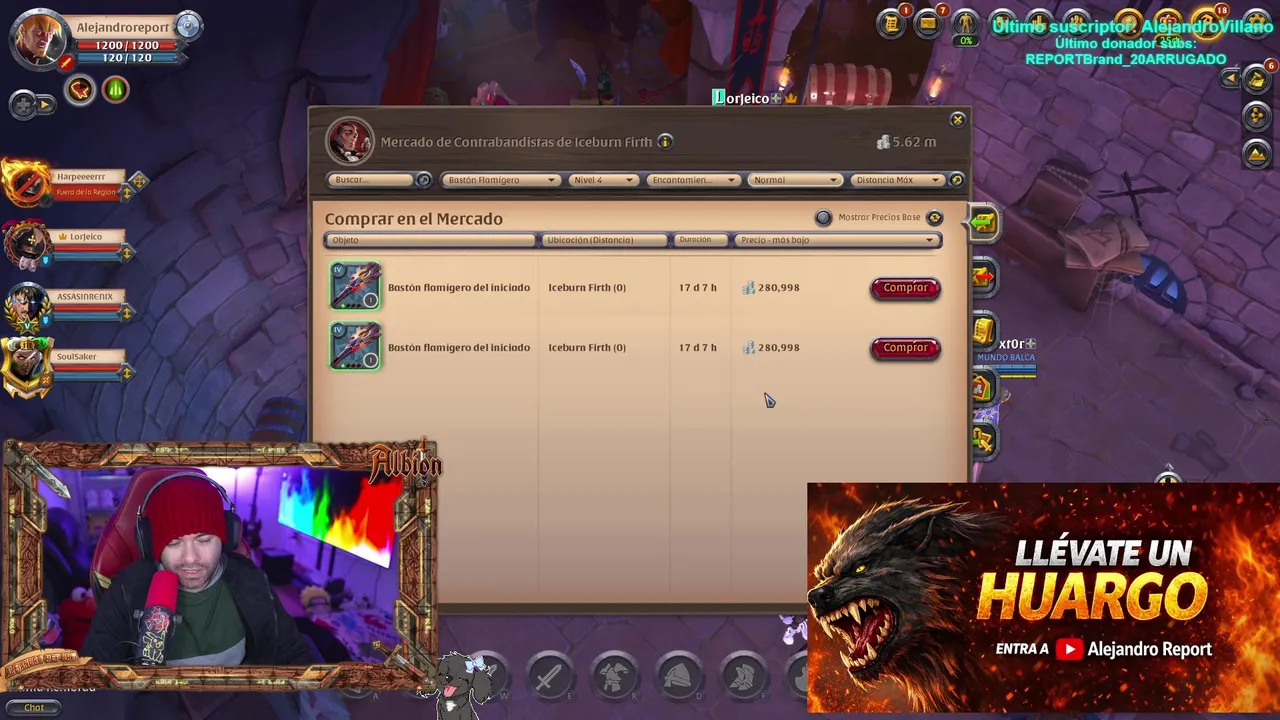
Task: Click the silver balance 5.62 m
Action: (x=906, y=142)
